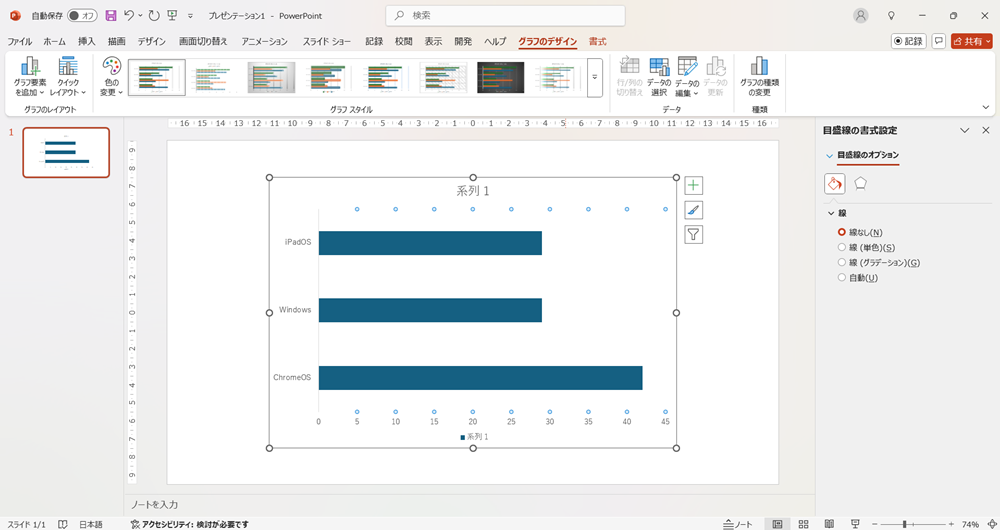Switch to デザイン tab
This screenshot has width=1000, height=530.
pyautogui.click(x=151, y=41)
